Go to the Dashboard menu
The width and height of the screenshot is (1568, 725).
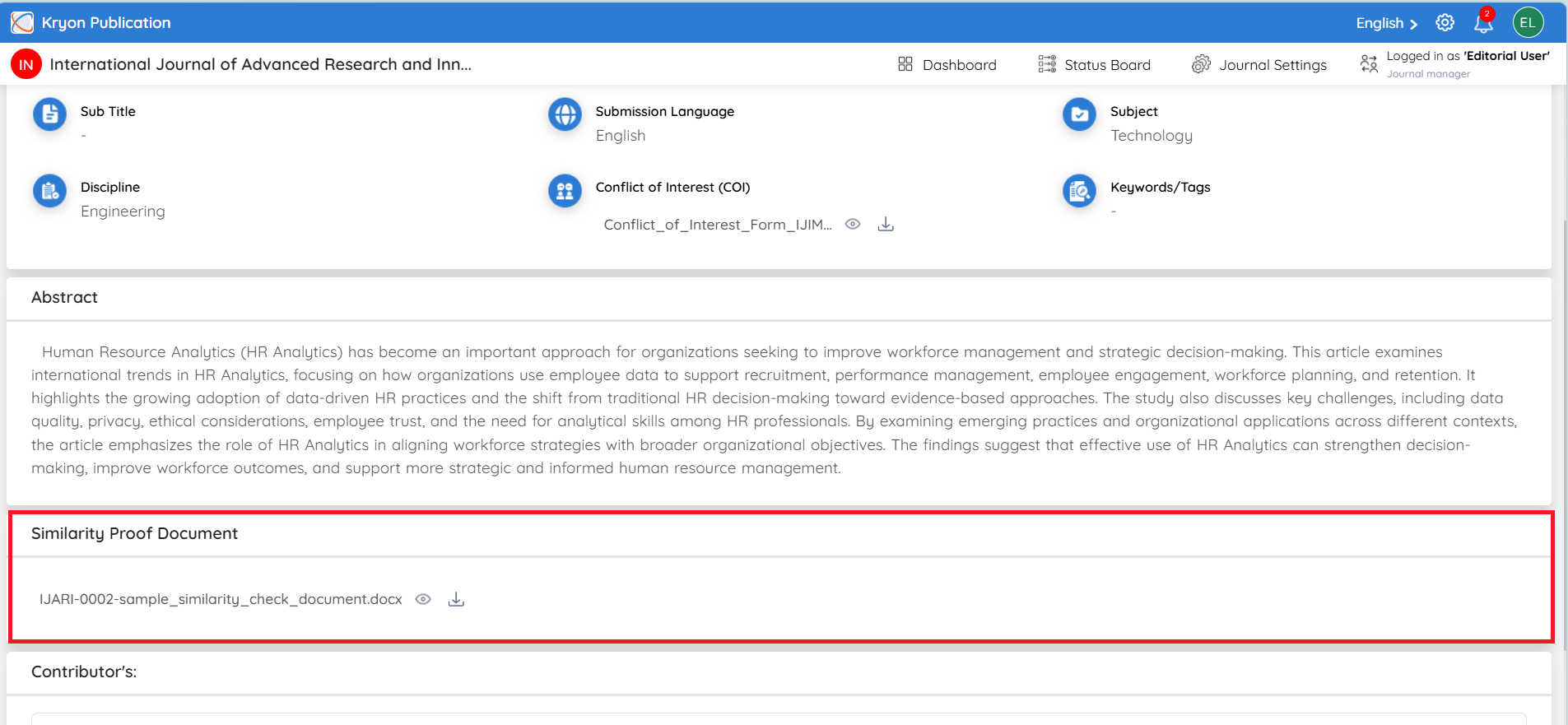pyautogui.click(x=947, y=64)
